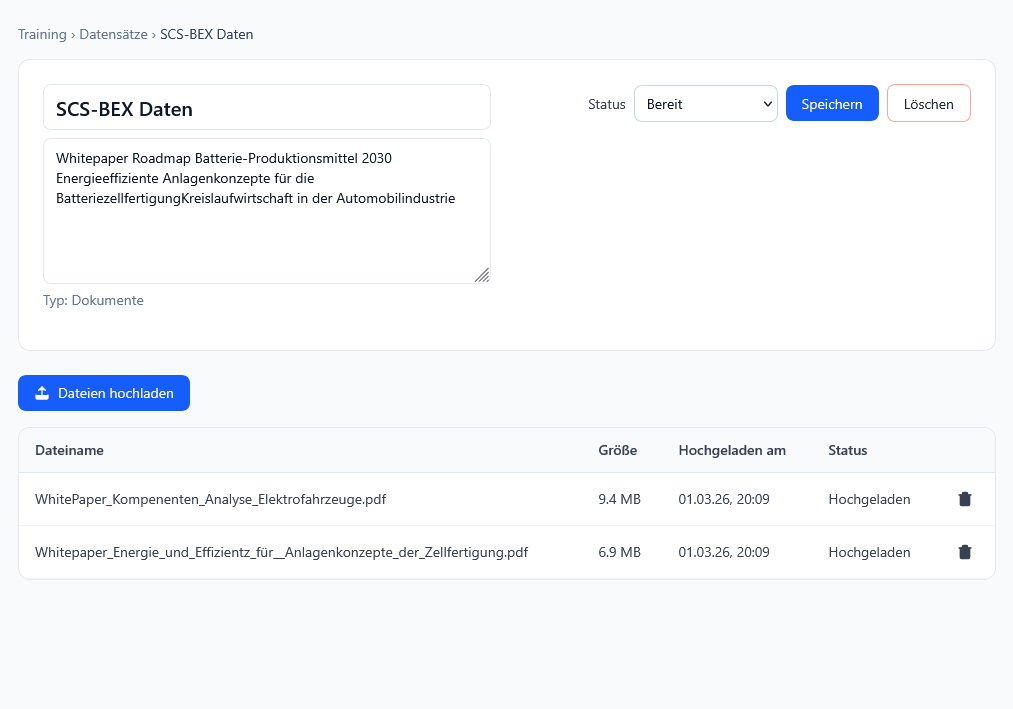Click the Größe column header
The height and width of the screenshot is (709, 1013).
click(x=617, y=450)
